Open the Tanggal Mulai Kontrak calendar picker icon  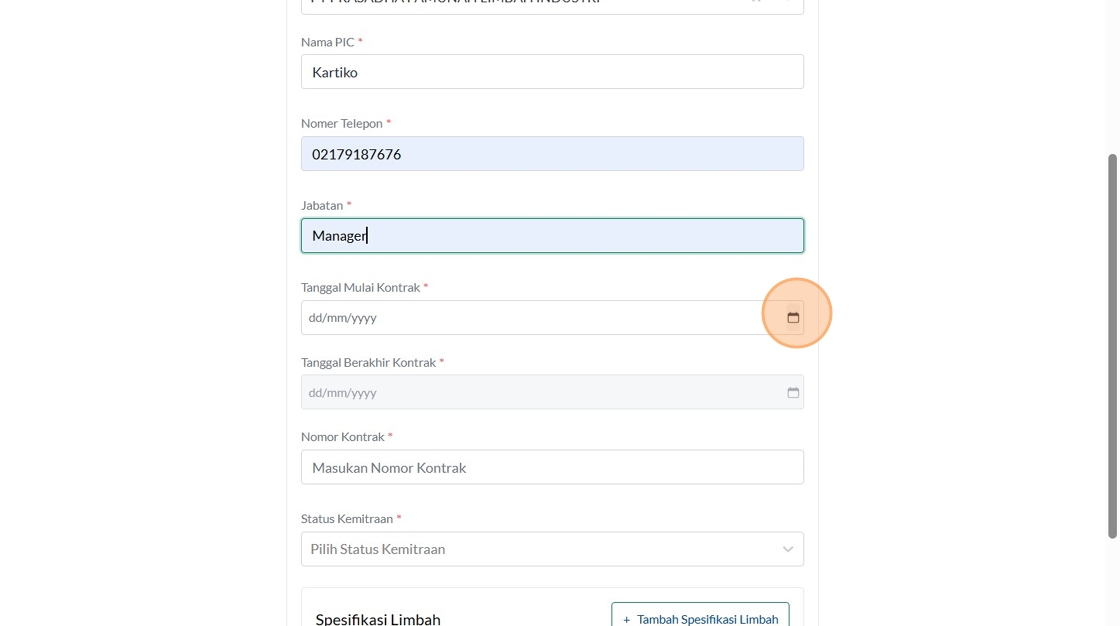point(793,318)
